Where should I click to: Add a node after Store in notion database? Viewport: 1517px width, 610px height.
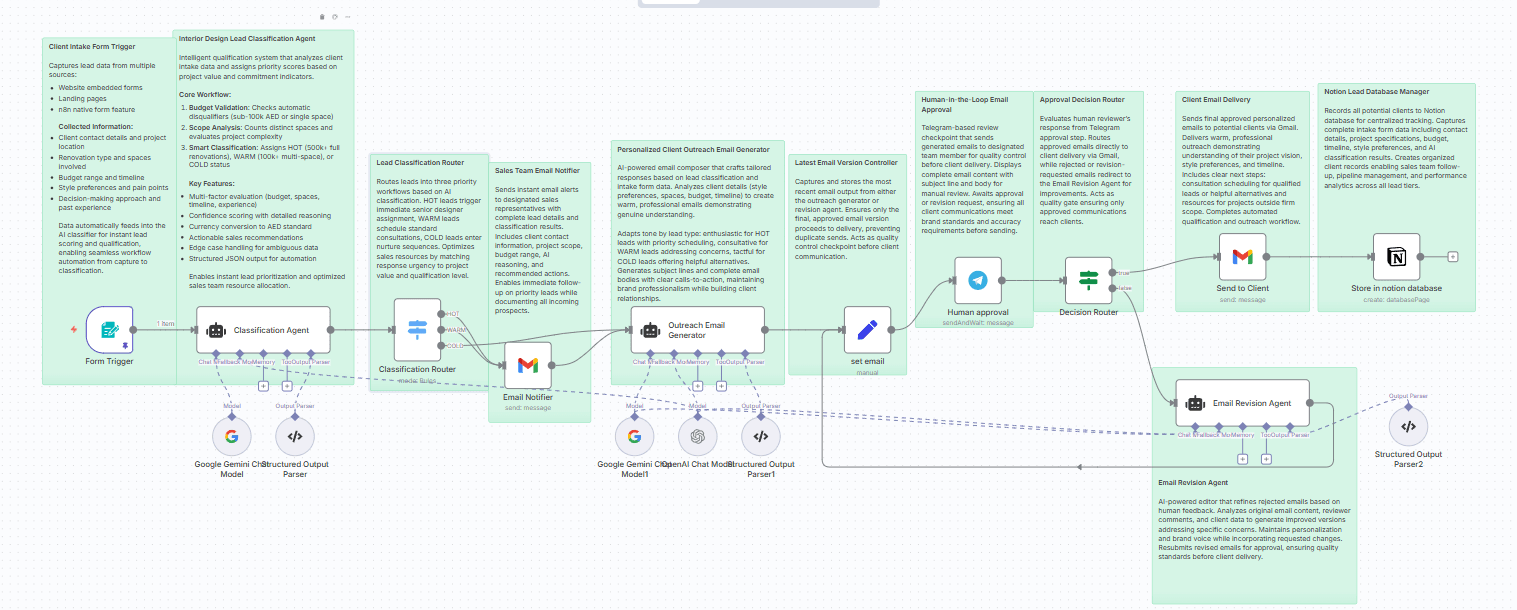[1453, 256]
